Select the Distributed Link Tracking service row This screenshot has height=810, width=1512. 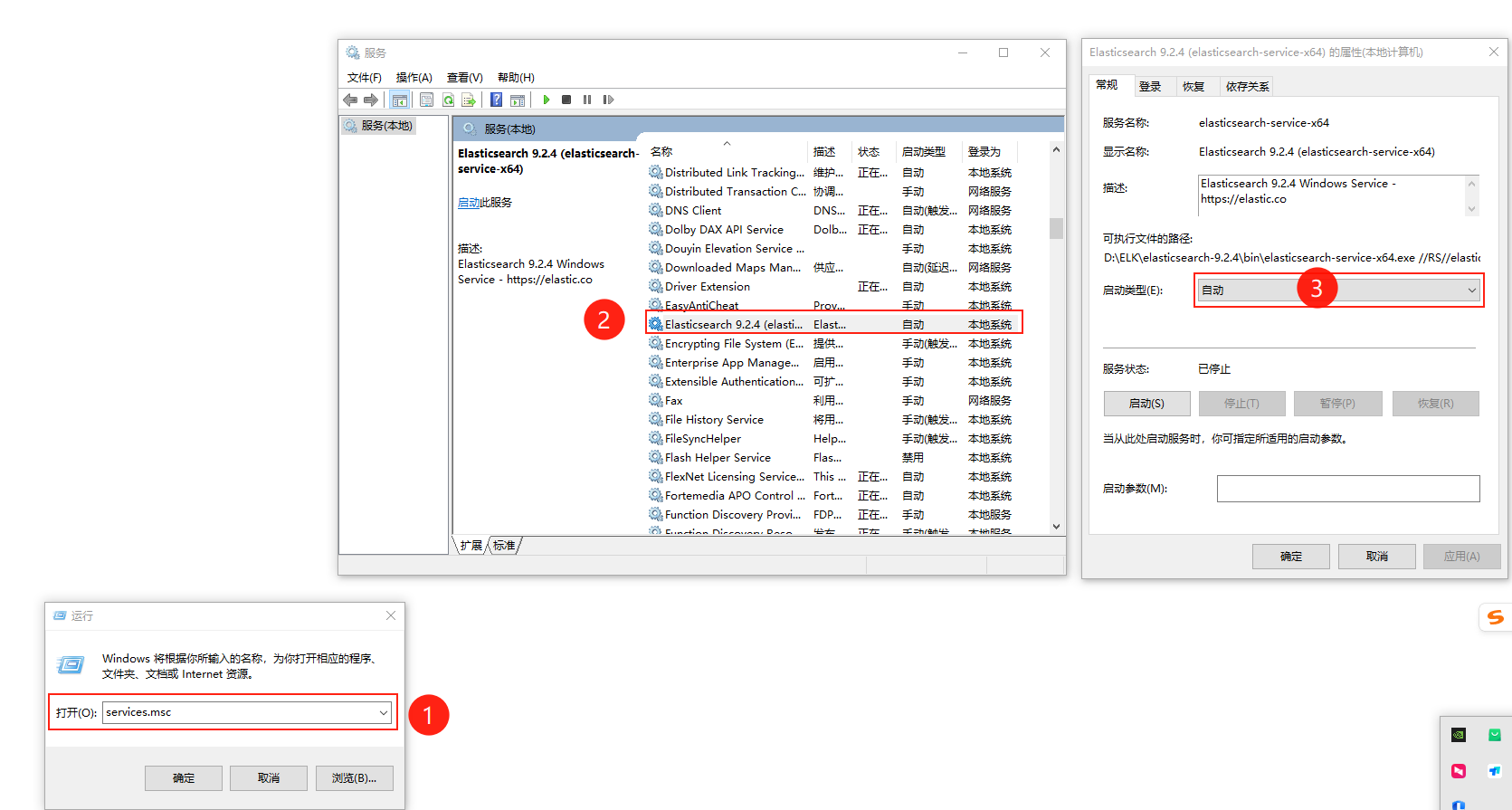(x=833, y=172)
